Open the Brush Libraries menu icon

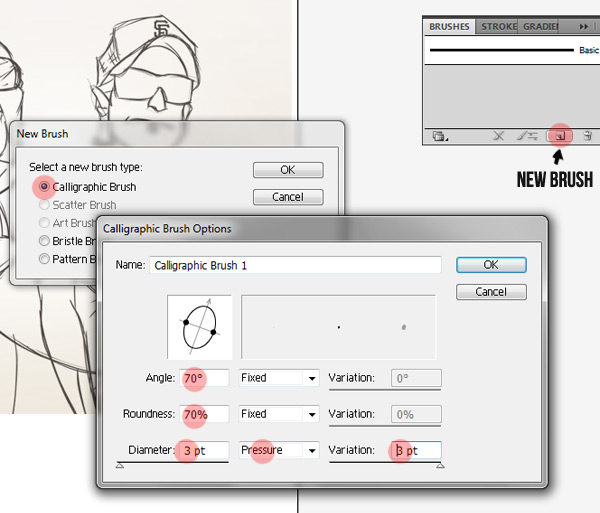point(439,135)
